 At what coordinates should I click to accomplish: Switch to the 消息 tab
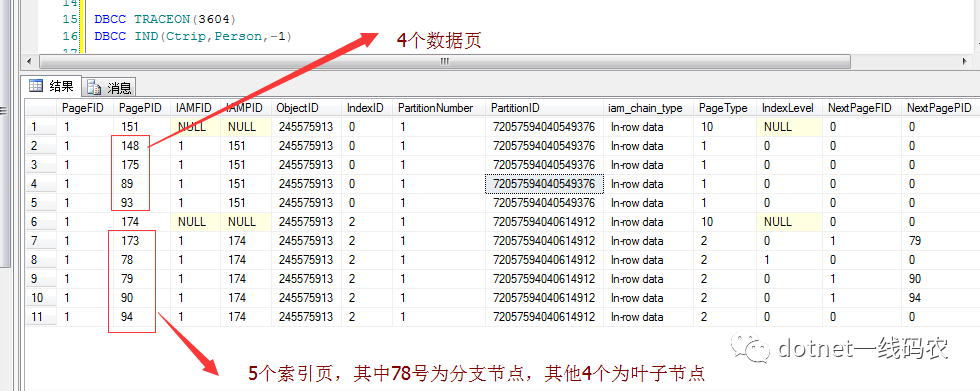pos(109,87)
